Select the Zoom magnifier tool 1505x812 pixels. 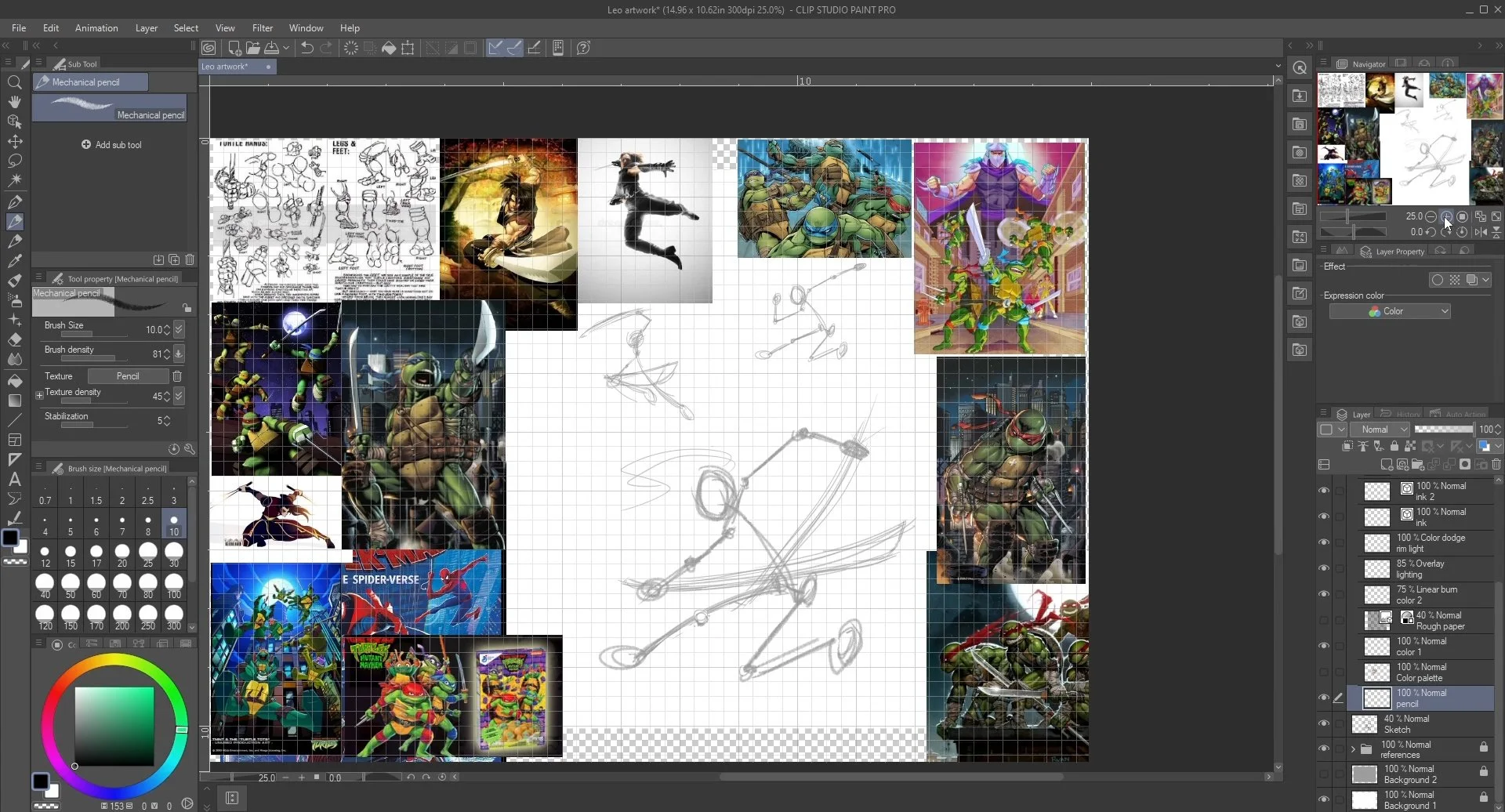pyautogui.click(x=14, y=82)
